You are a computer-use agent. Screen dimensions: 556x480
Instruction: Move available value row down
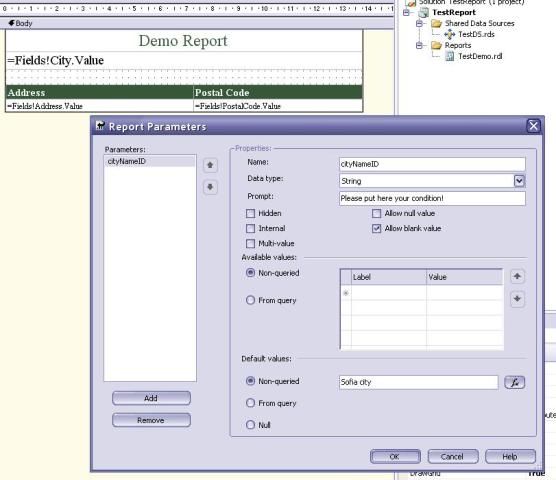click(517, 299)
